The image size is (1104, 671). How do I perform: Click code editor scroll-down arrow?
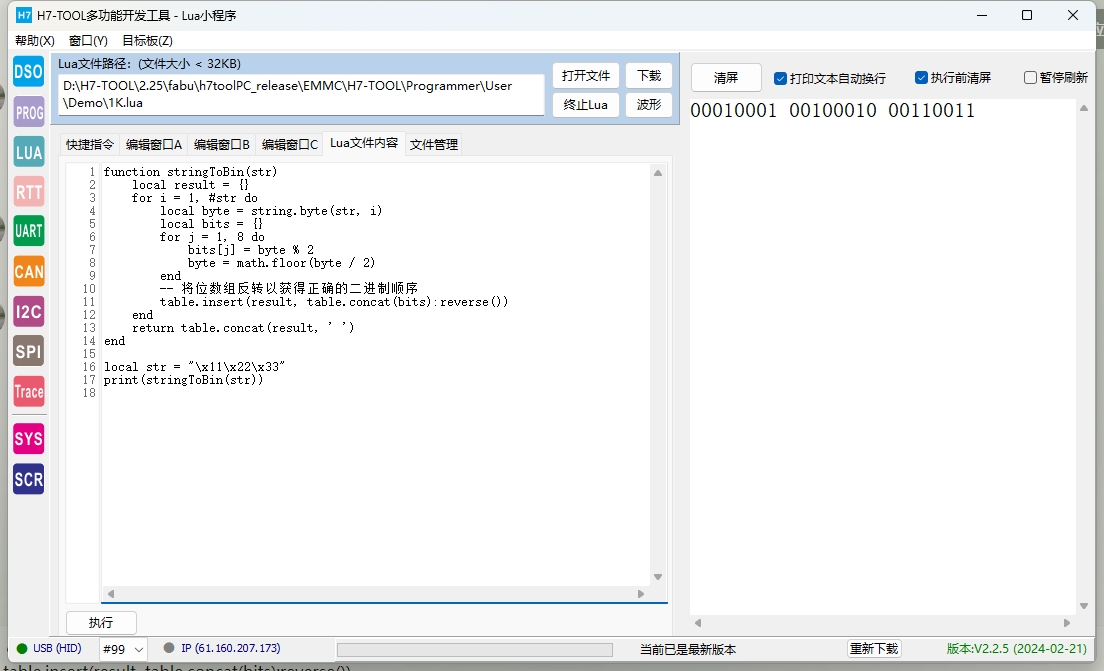click(658, 577)
